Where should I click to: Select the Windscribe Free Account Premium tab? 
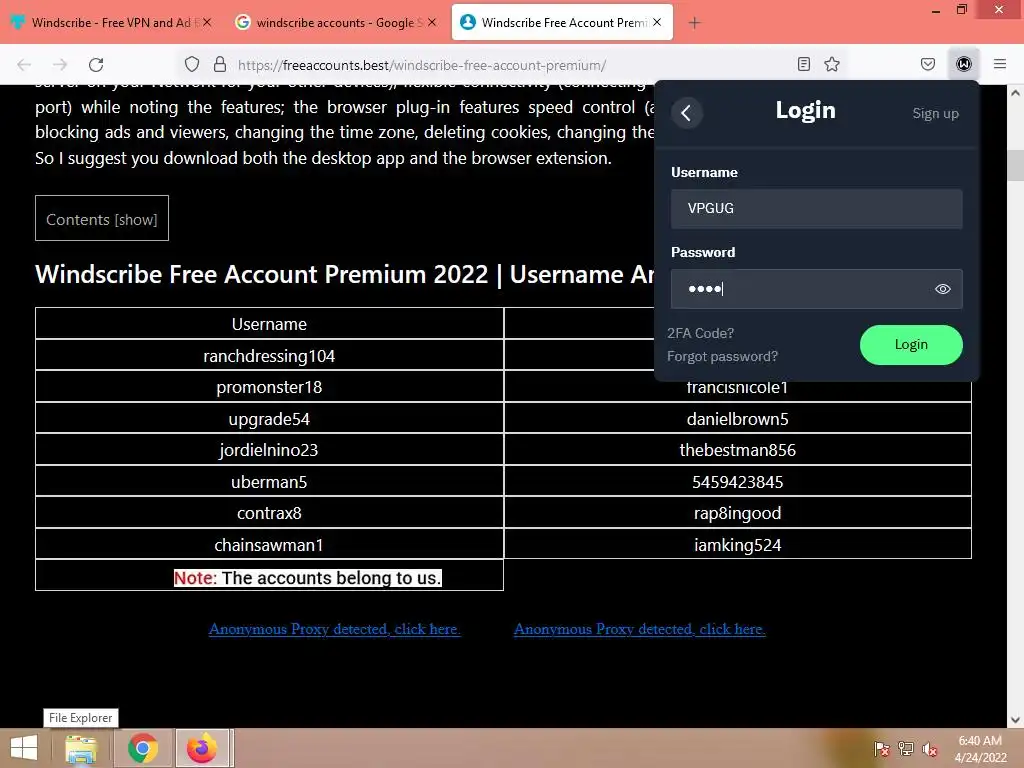tap(562, 22)
